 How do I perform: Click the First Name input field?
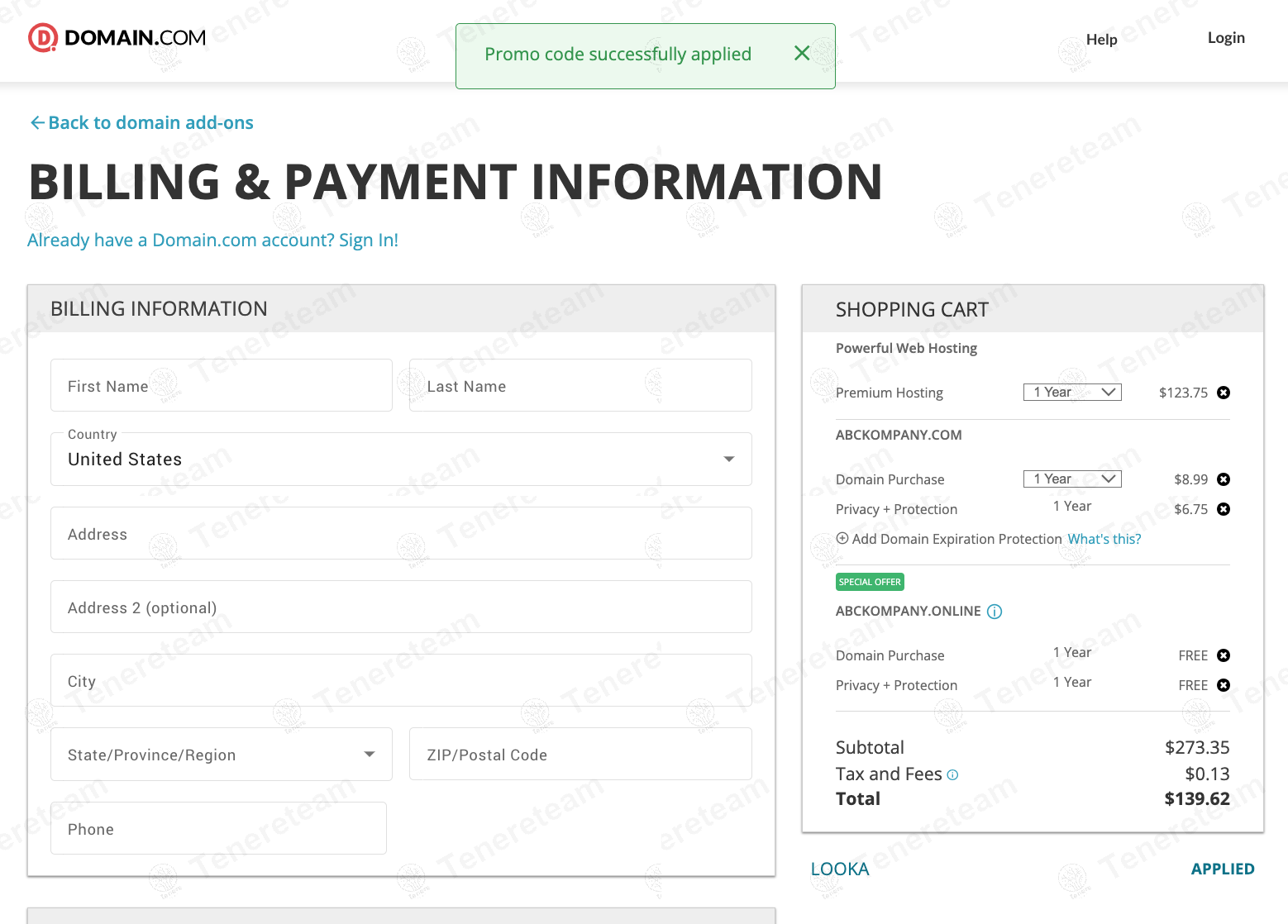coord(221,386)
